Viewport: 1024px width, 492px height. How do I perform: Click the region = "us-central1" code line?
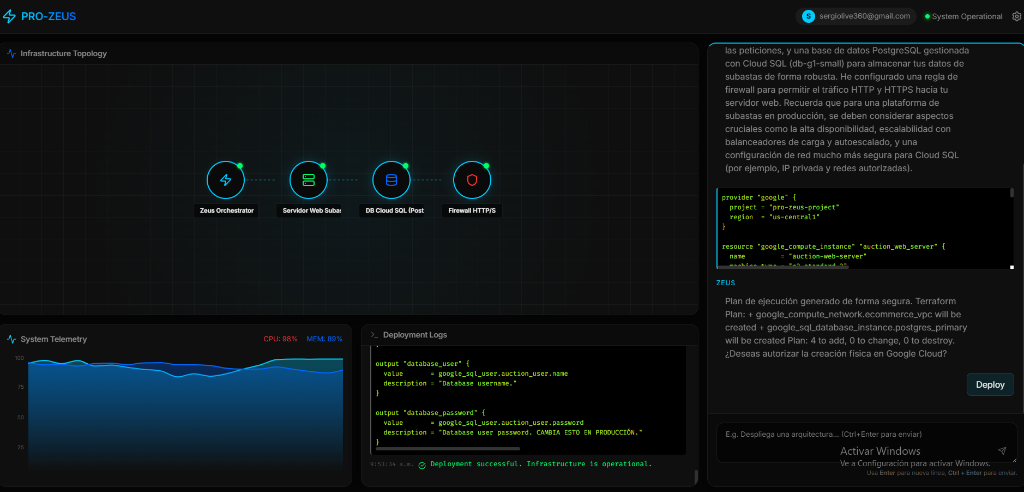point(775,216)
